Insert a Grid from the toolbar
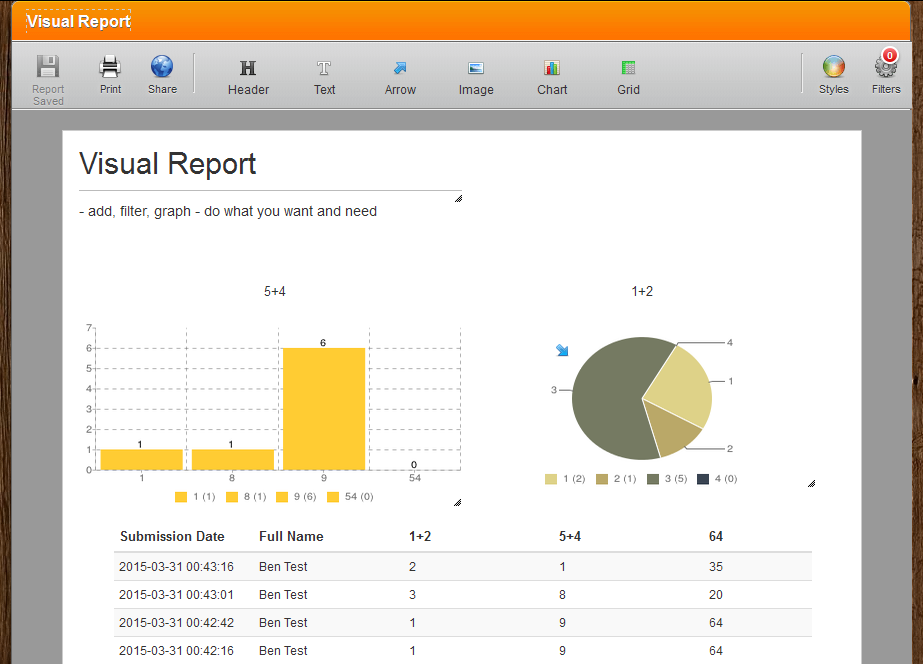This screenshot has height=664, width=923. [x=628, y=70]
